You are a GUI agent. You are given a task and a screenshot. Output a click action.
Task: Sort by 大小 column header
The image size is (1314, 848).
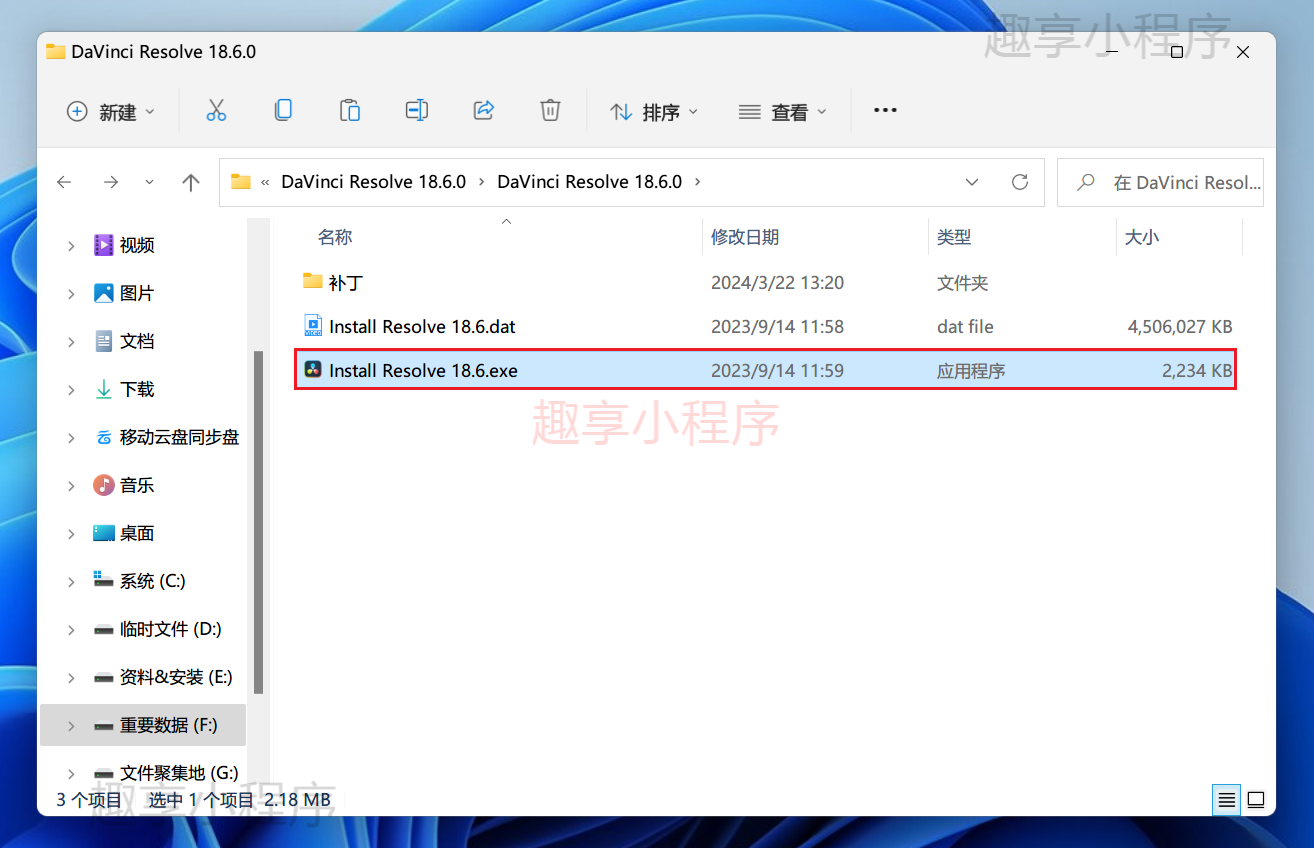point(1142,237)
